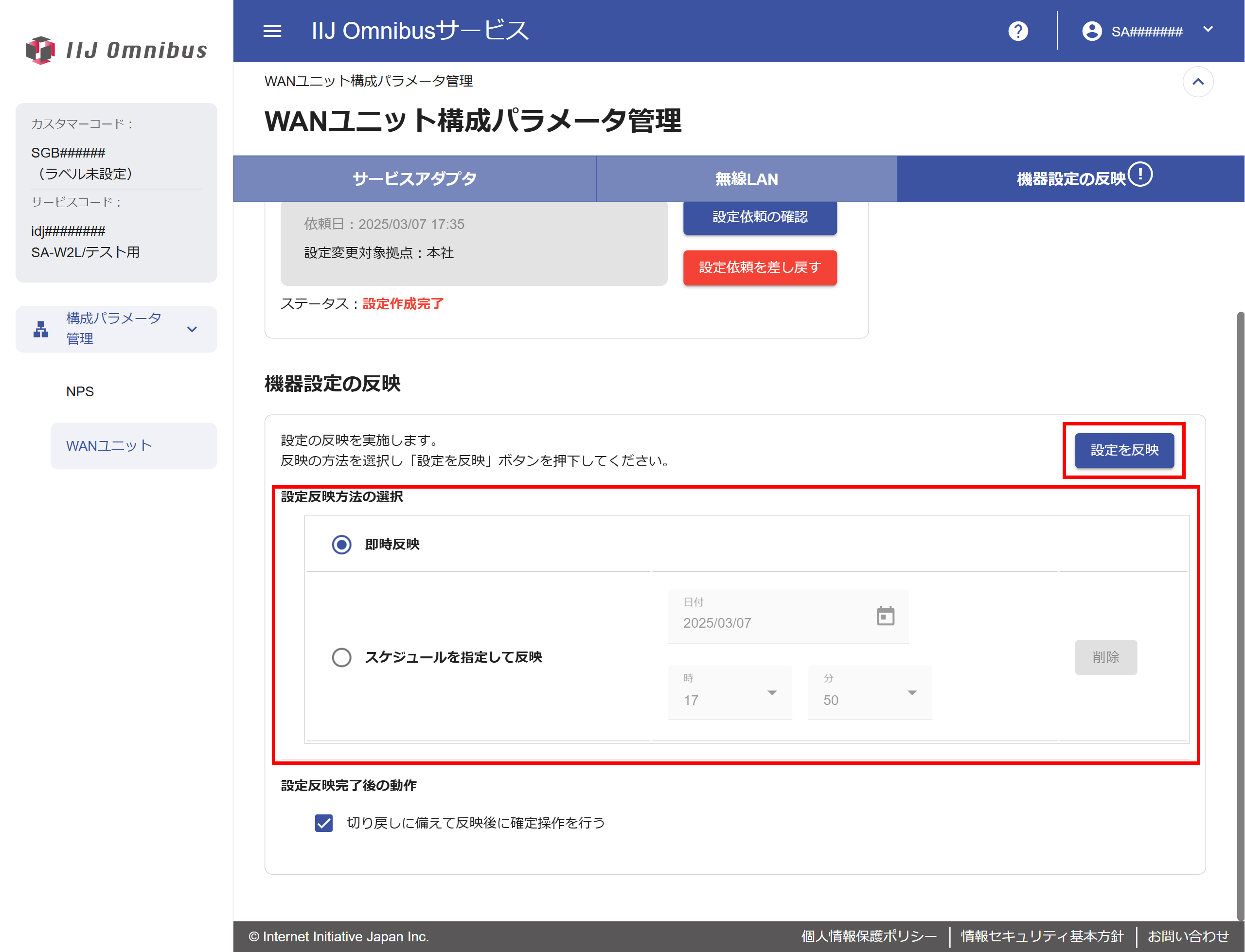Click the vertical page scrollbar

point(1241,616)
